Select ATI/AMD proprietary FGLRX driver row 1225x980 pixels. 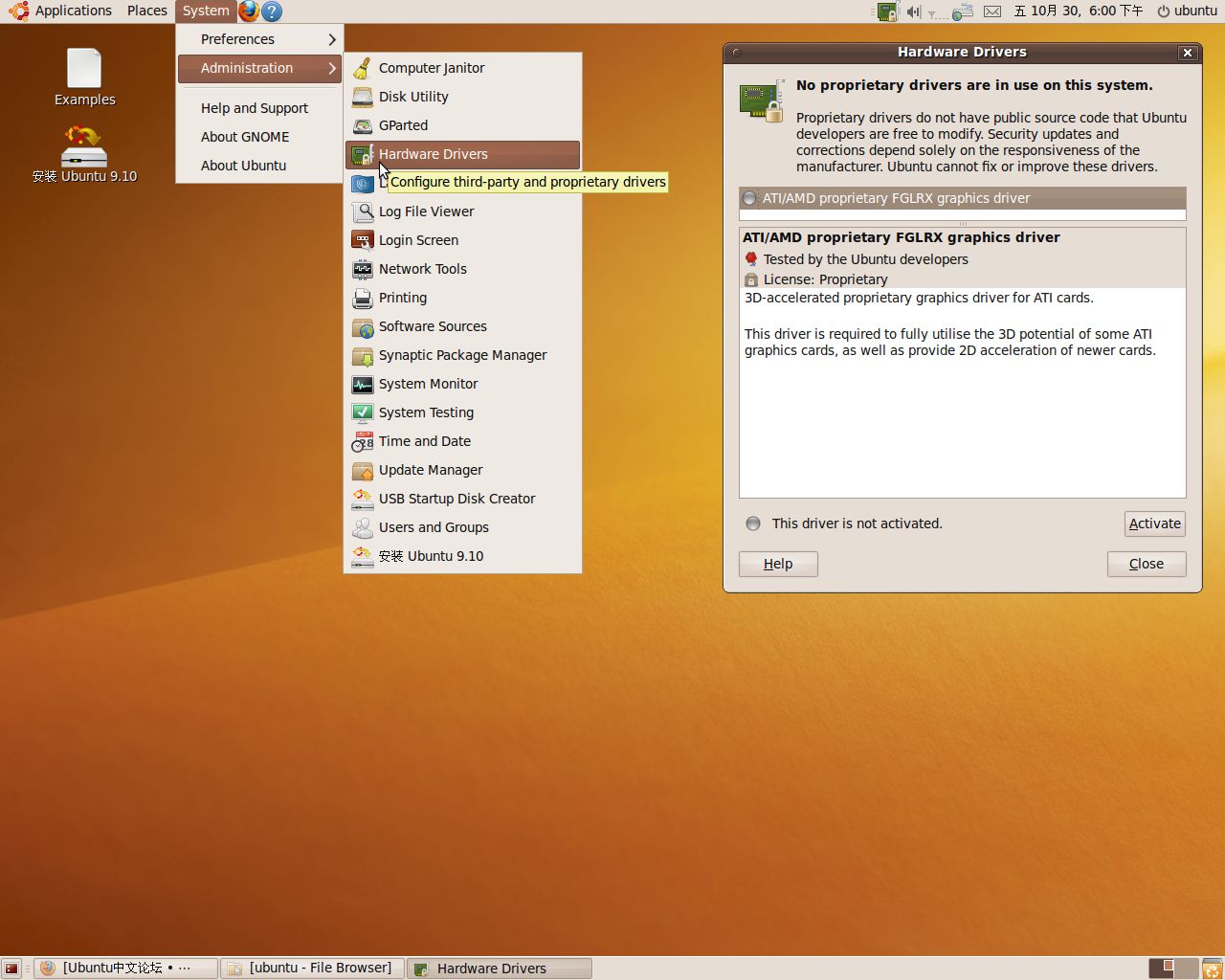pyautogui.click(x=963, y=198)
